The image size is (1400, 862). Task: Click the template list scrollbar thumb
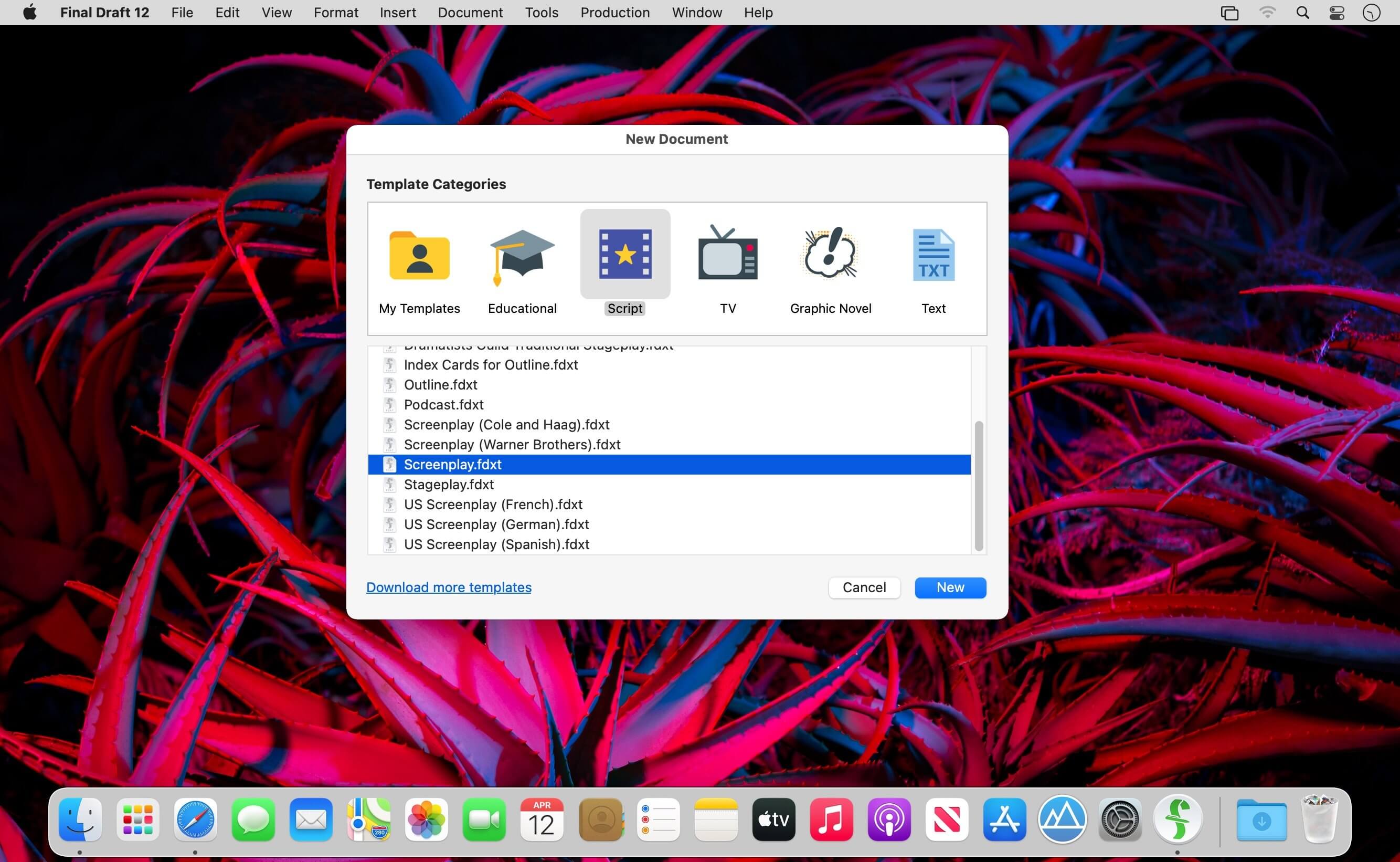pos(978,486)
